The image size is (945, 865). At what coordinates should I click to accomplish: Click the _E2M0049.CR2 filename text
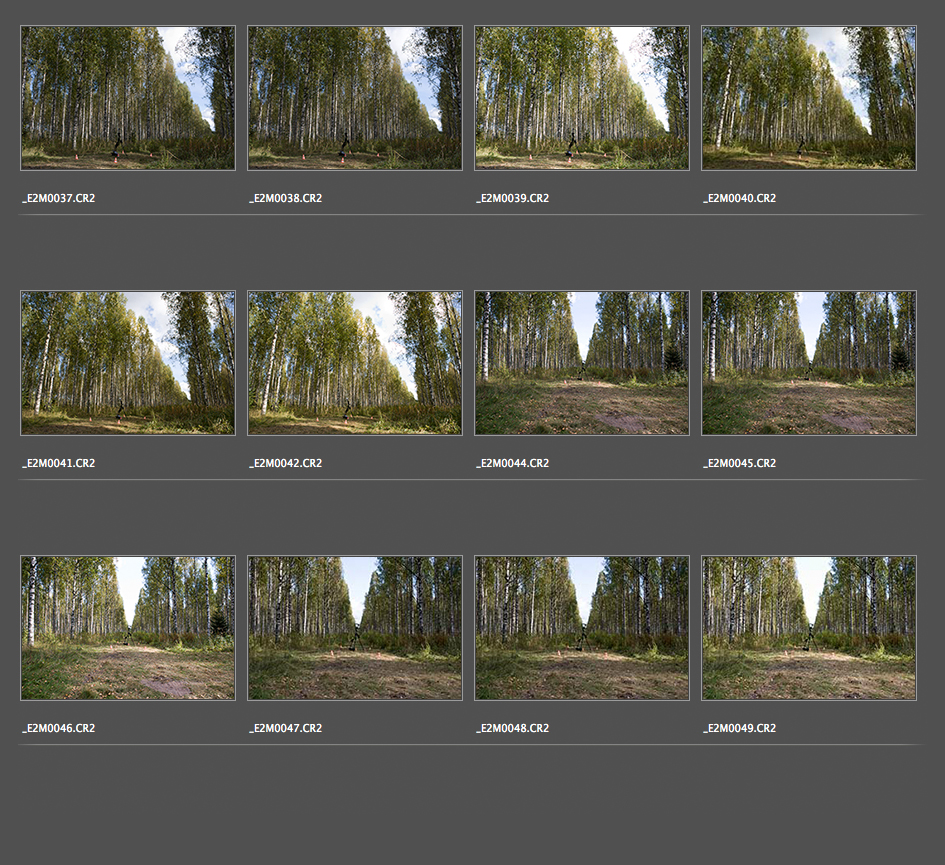(740, 729)
